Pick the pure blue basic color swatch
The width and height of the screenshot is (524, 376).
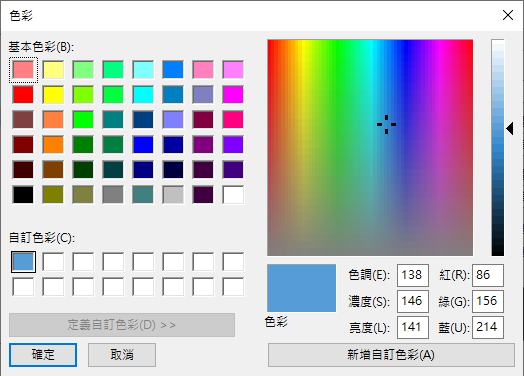[143, 145]
